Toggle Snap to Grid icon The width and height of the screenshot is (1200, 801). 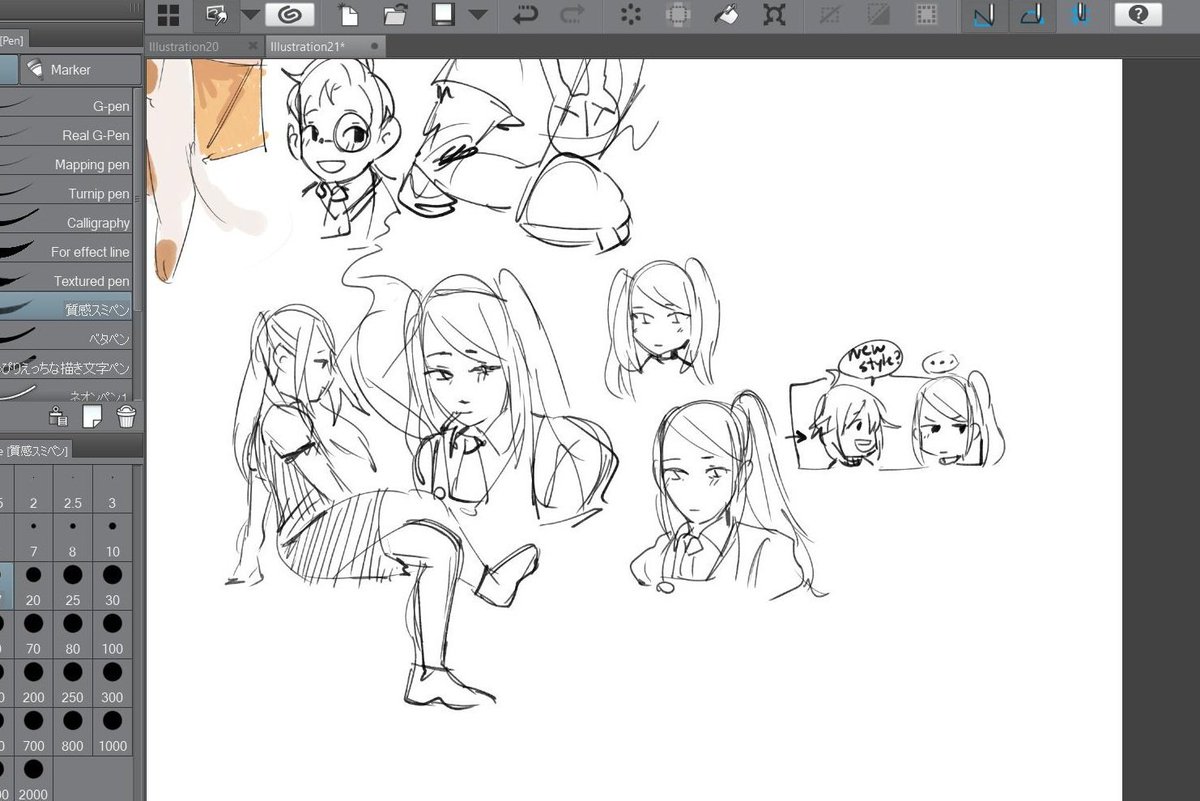tap(1081, 15)
